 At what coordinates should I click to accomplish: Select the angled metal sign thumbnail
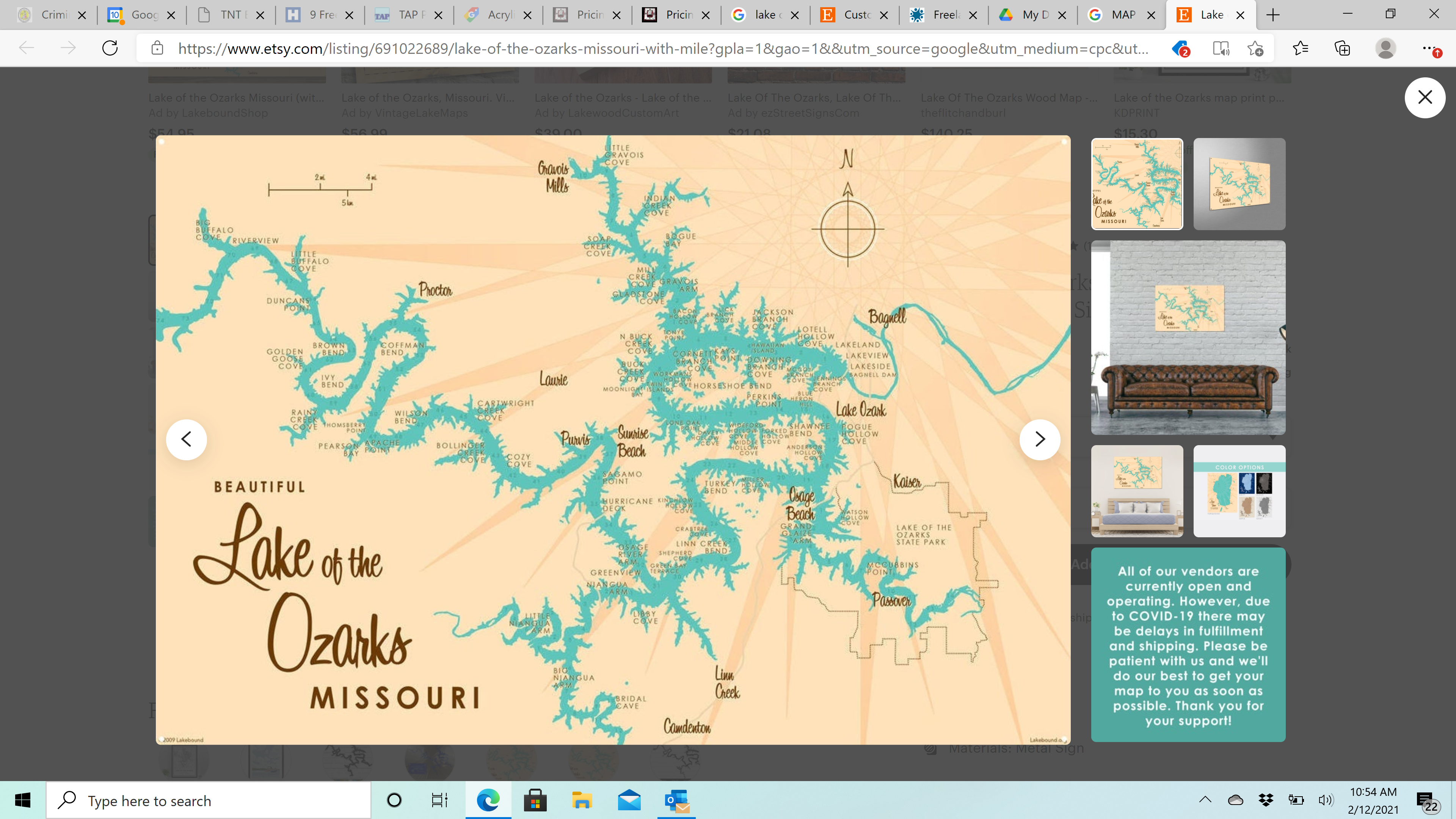click(x=1239, y=184)
